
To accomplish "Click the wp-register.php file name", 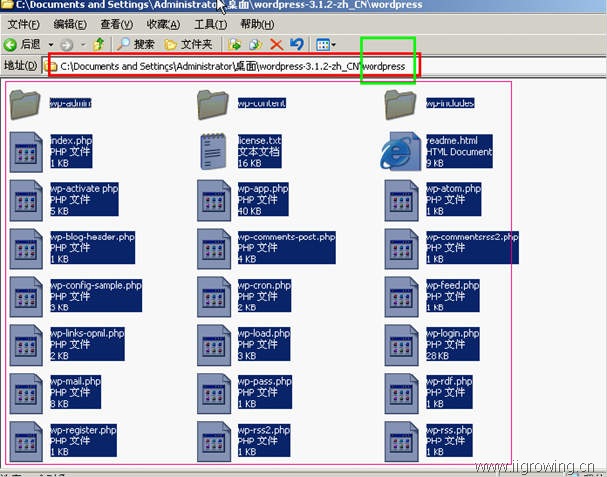I will pyautogui.click(x=83, y=430).
